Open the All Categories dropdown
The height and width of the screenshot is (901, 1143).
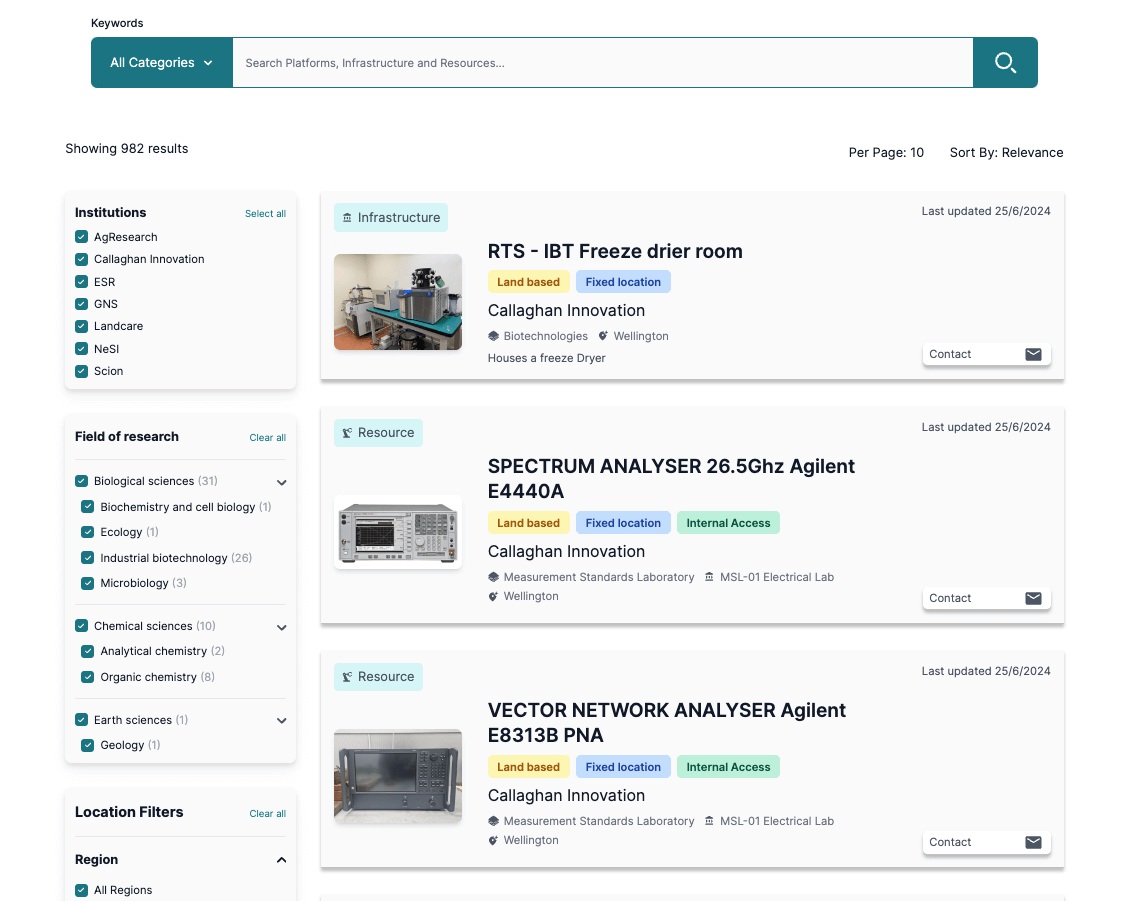pos(162,63)
